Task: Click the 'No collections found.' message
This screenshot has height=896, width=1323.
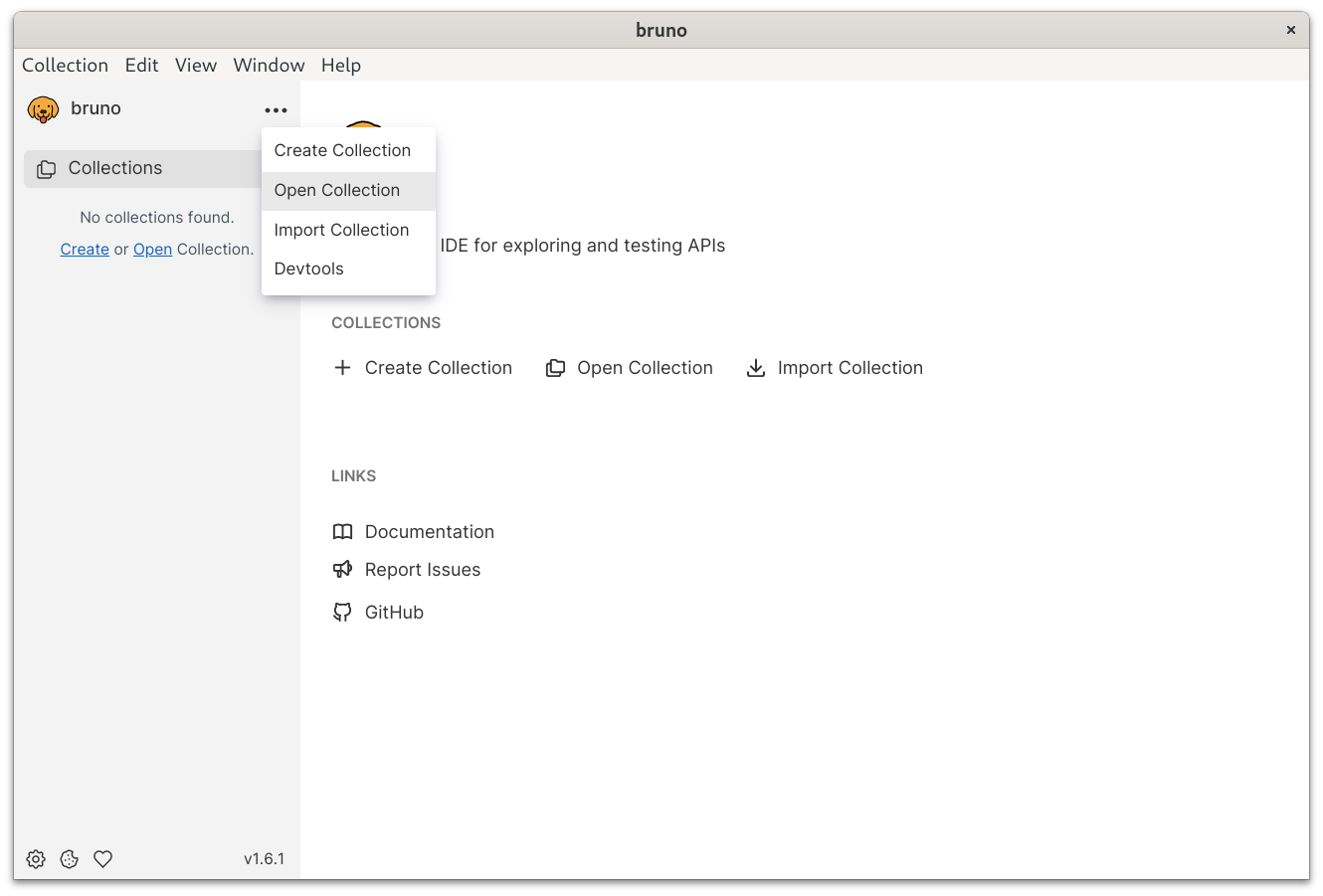Action: pyautogui.click(x=157, y=218)
